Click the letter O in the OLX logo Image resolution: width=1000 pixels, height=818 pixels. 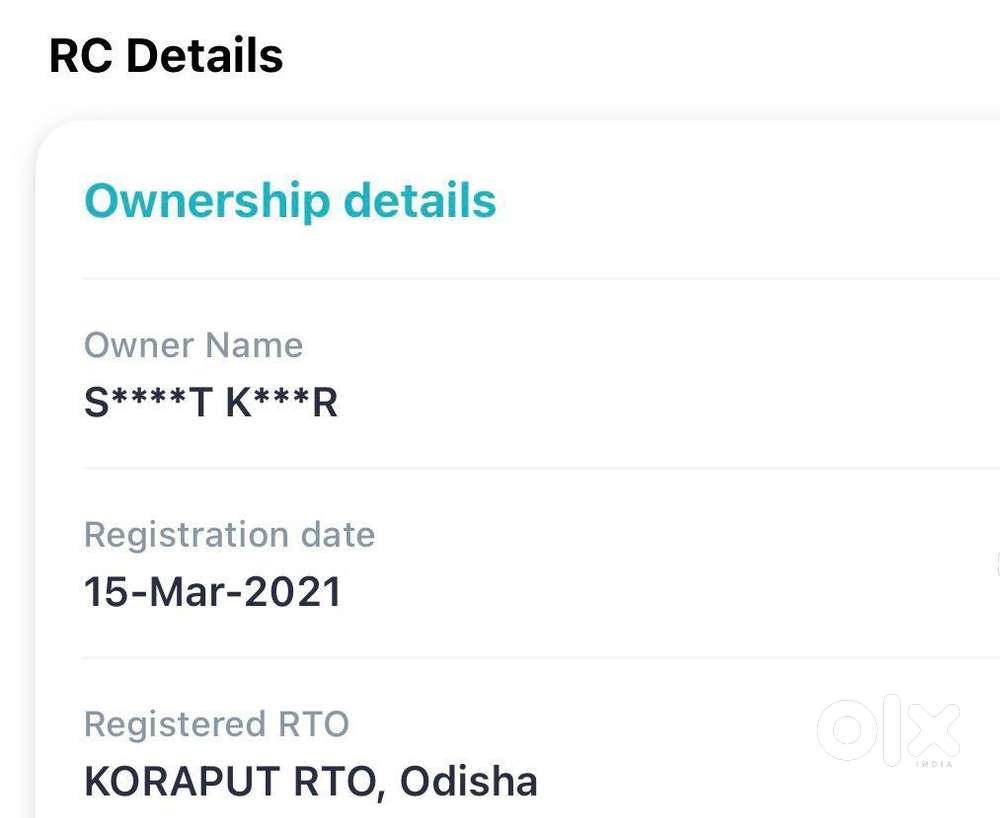pos(847,731)
